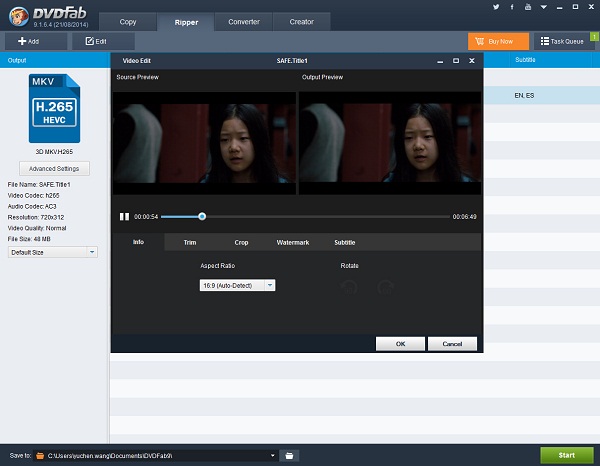This screenshot has width=600, height=466.
Task: Browse for save folder icon
Action: click(288, 455)
